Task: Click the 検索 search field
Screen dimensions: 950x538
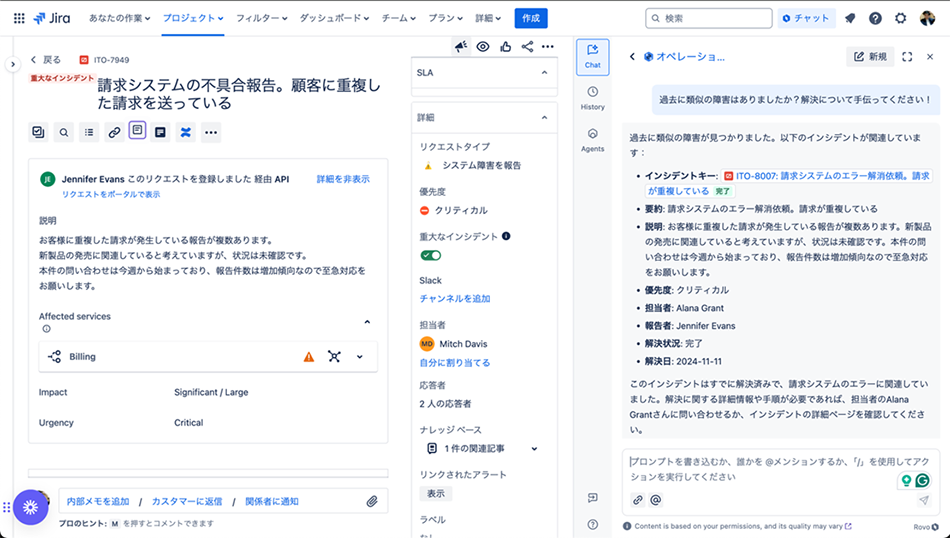Action: 709,18
